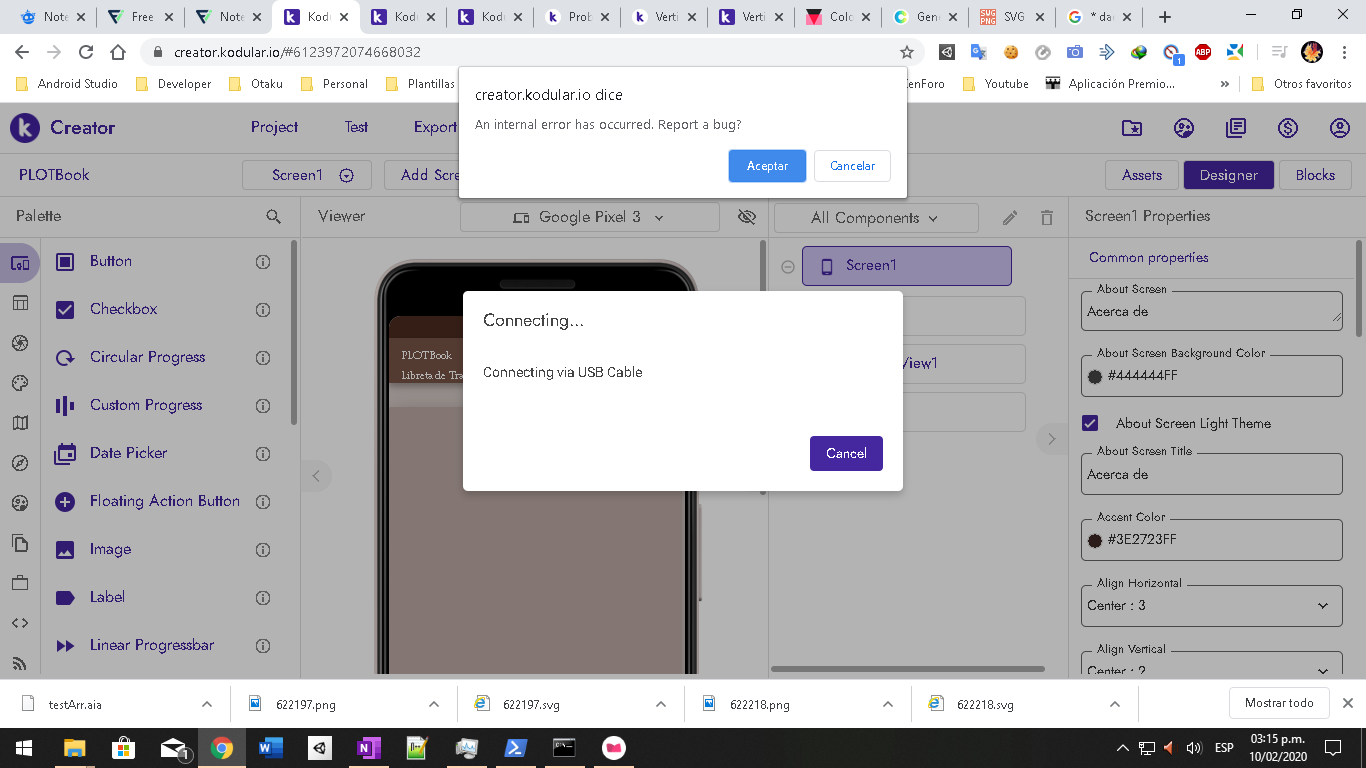
Task: Open the All Components dropdown
Action: (x=876, y=218)
